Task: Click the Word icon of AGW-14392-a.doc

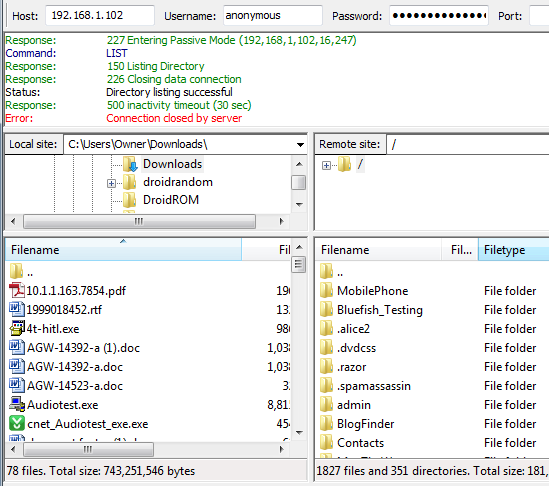Action: [16, 366]
